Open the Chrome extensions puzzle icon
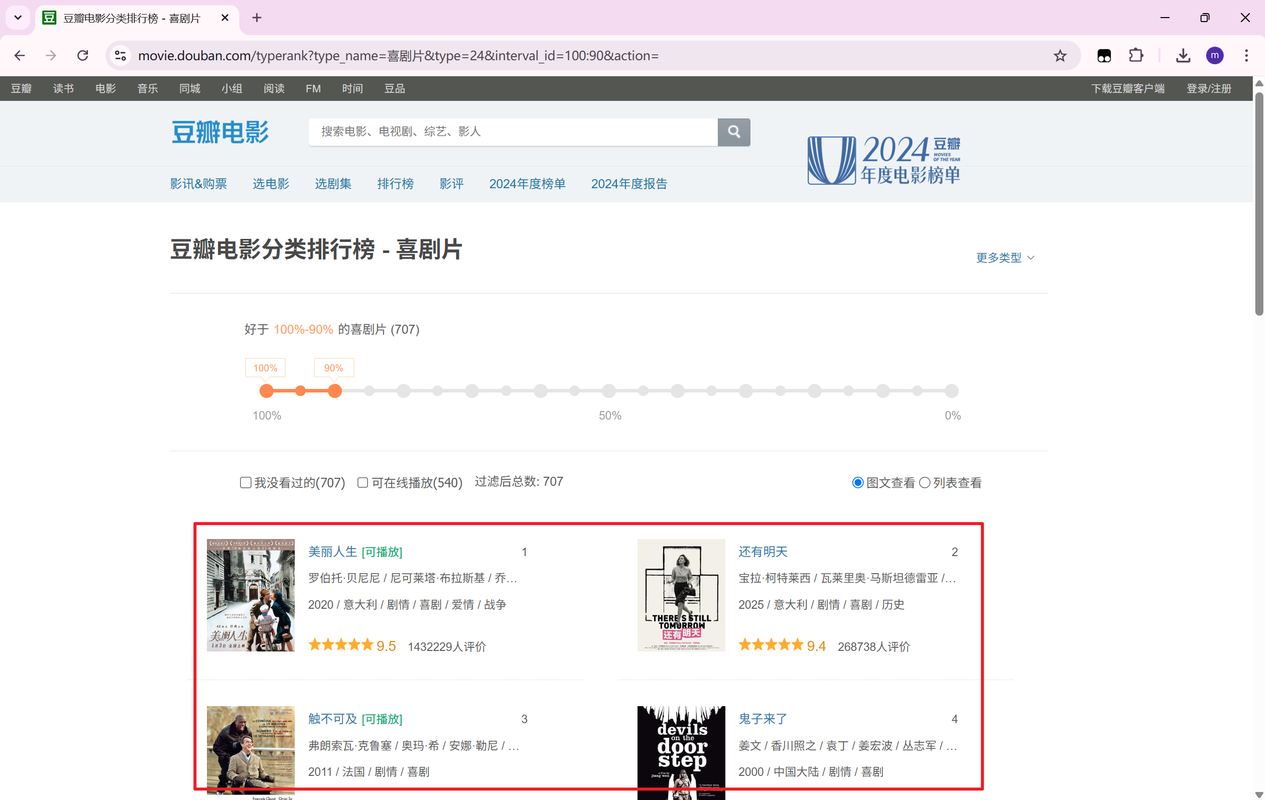 pos(1136,56)
